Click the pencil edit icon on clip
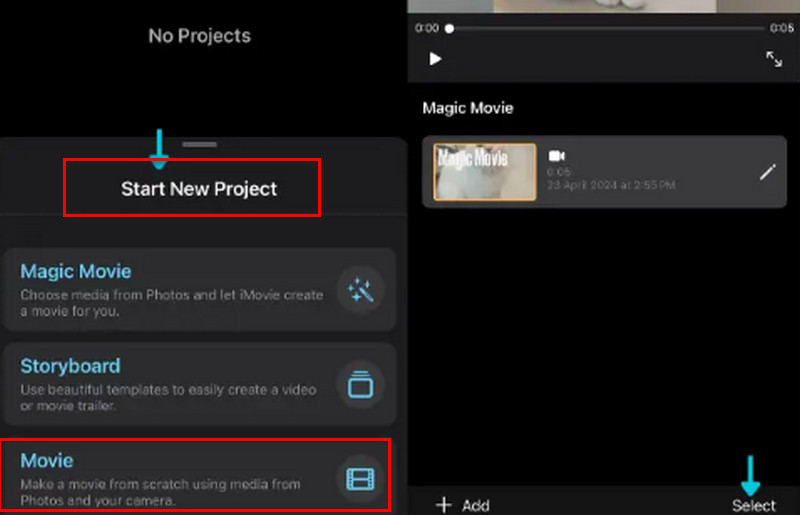The width and height of the screenshot is (800, 515). [767, 172]
